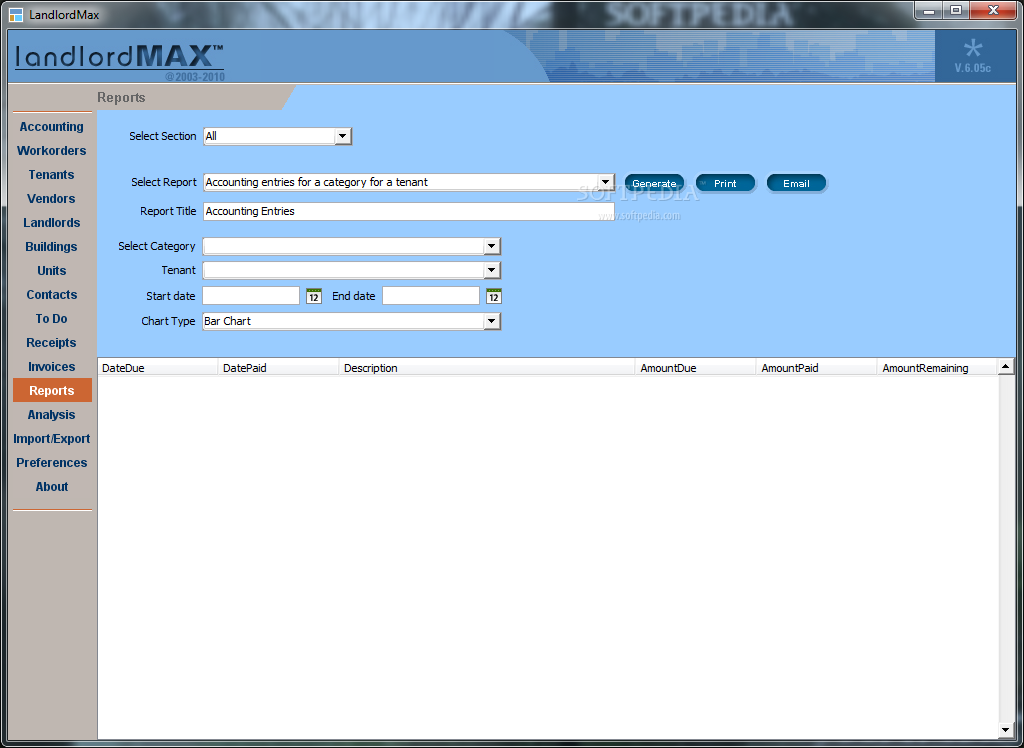The image size is (1024, 748).
Task: Open the Select Section dropdown
Action: pos(342,136)
